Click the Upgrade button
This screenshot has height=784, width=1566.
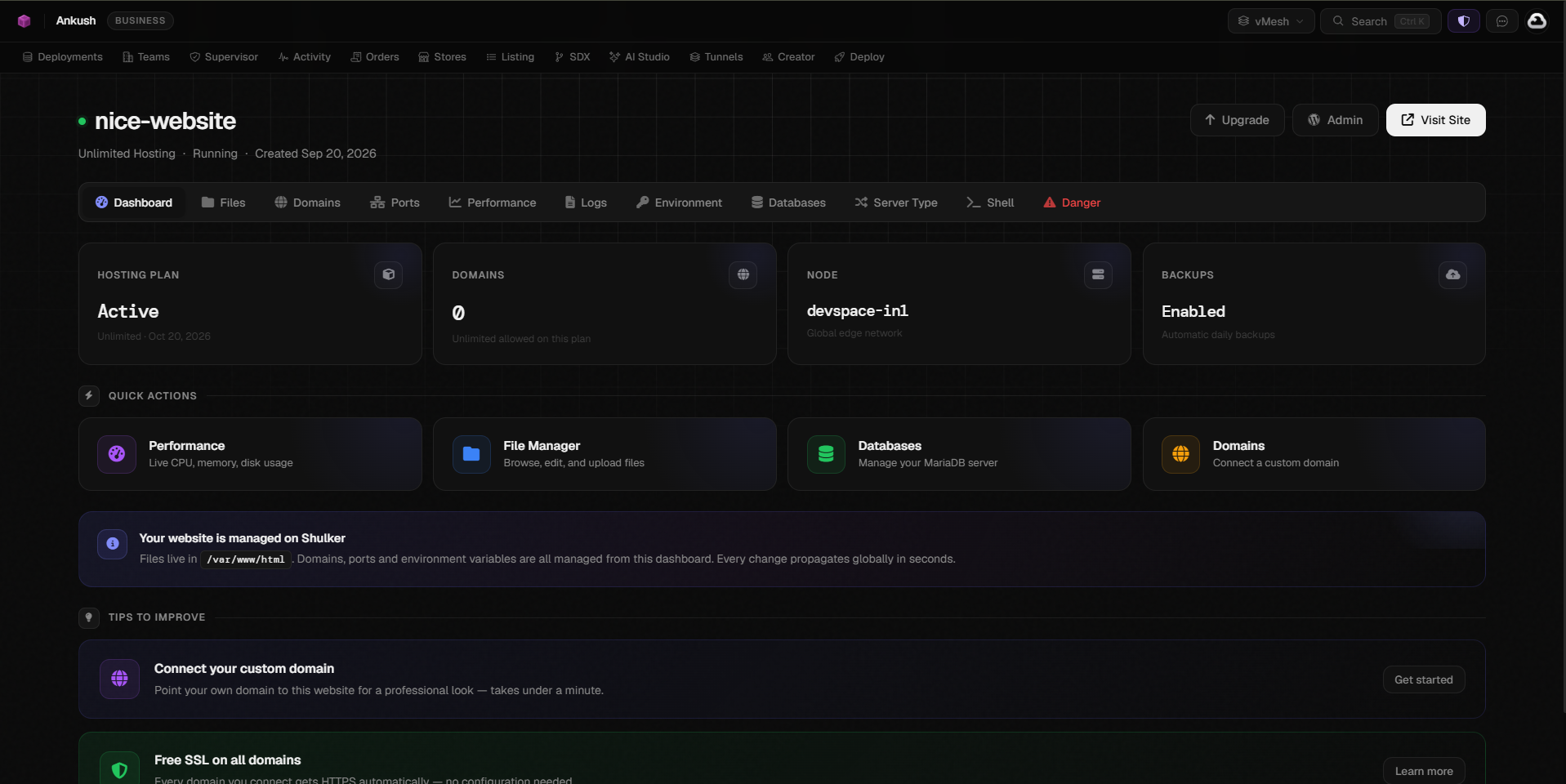1237,120
